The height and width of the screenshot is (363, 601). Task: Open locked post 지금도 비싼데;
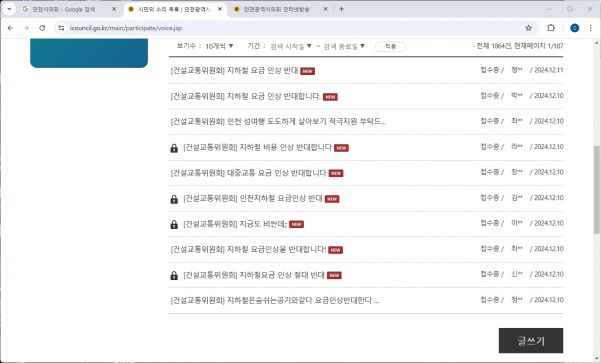pyautogui.click(x=235, y=224)
